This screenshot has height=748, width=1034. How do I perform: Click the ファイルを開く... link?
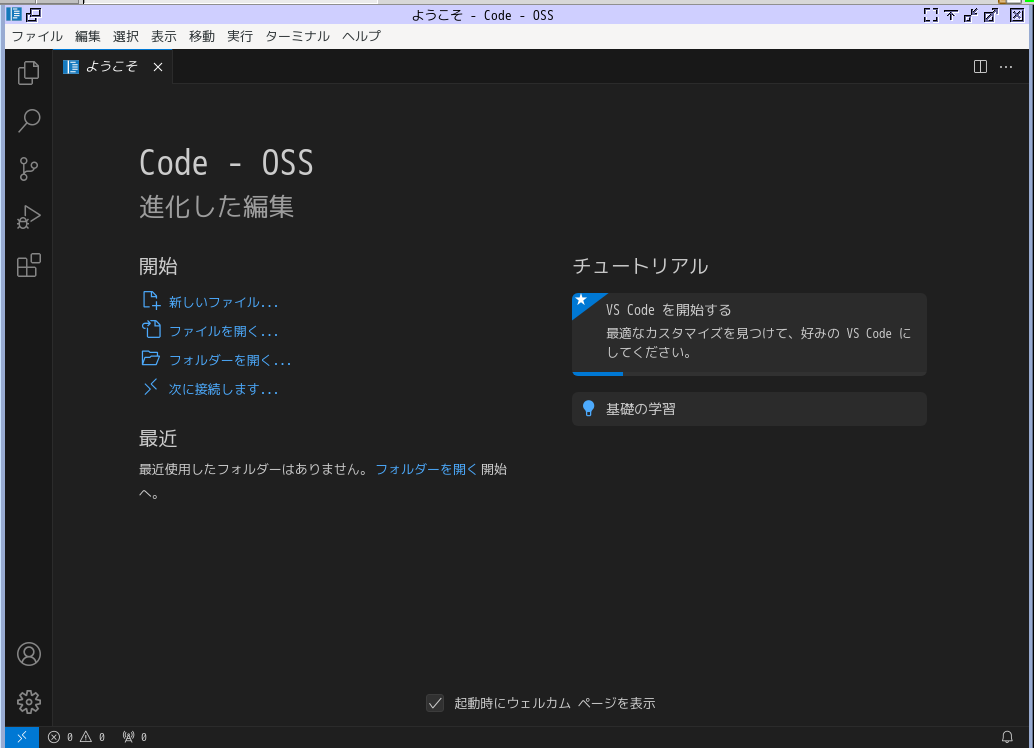click(223, 331)
